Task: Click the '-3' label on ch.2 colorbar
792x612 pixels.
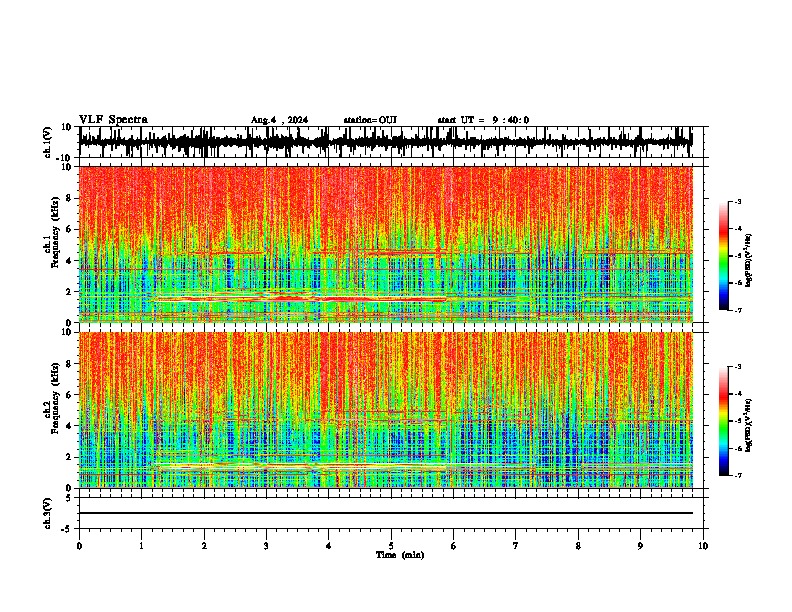Action: pyautogui.click(x=737, y=367)
